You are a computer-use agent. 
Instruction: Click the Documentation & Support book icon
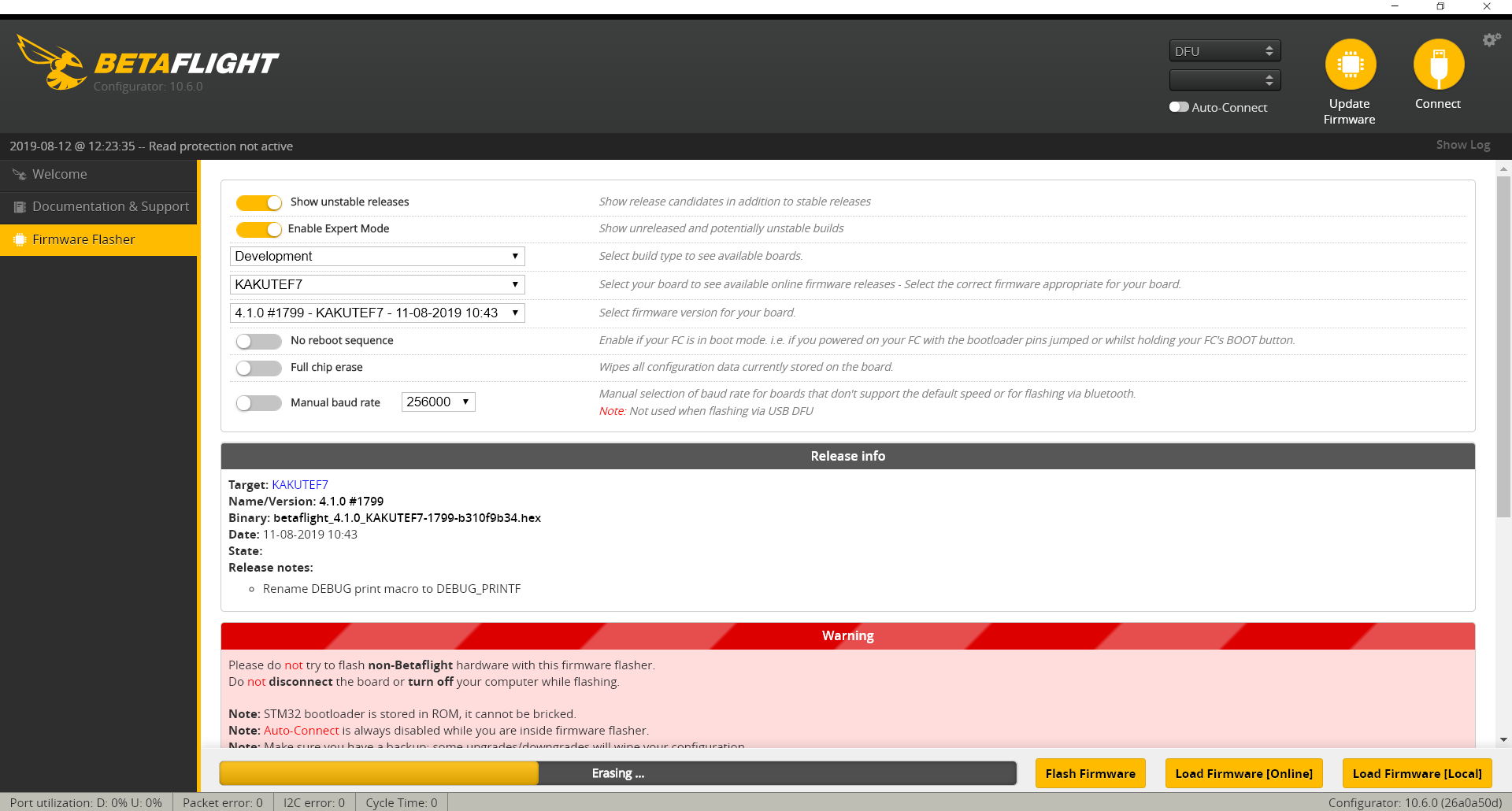pyautogui.click(x=20, y=207)
